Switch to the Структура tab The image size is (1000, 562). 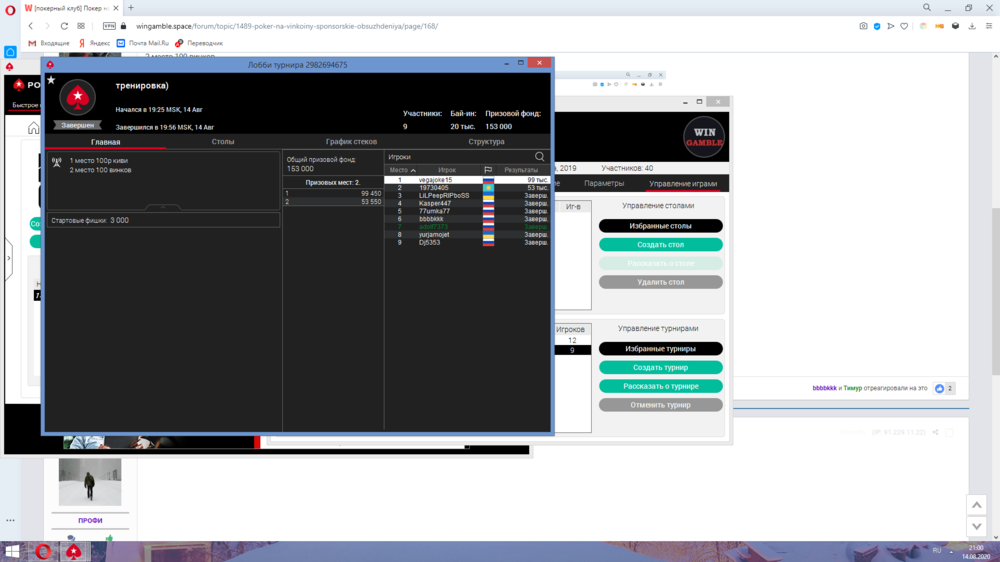pyautogui.click(x=486, y=142)
